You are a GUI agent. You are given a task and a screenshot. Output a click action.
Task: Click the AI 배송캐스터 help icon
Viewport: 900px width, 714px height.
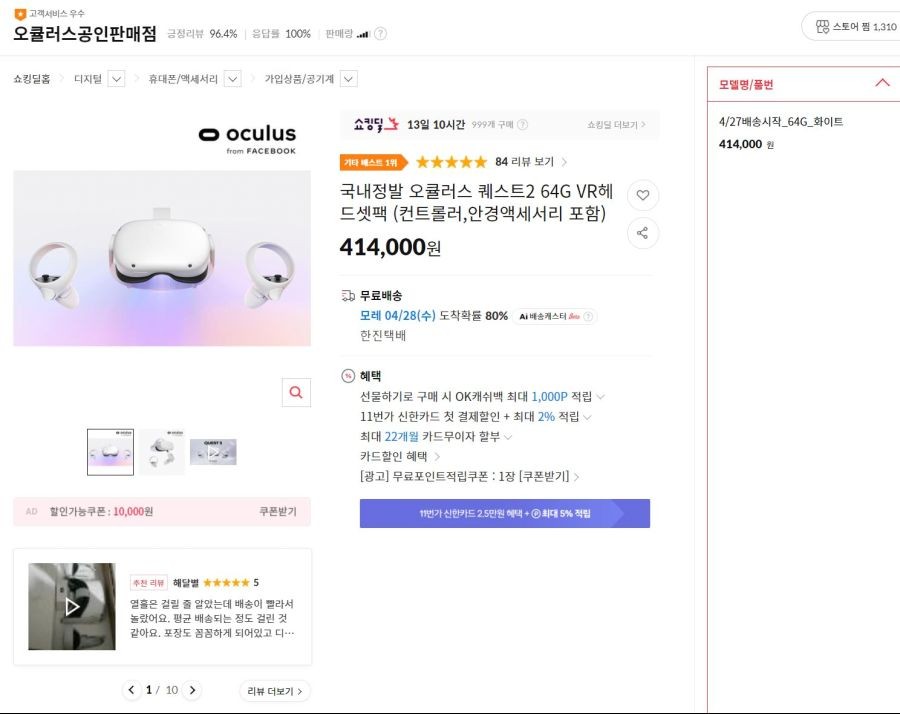pos(588,316)
